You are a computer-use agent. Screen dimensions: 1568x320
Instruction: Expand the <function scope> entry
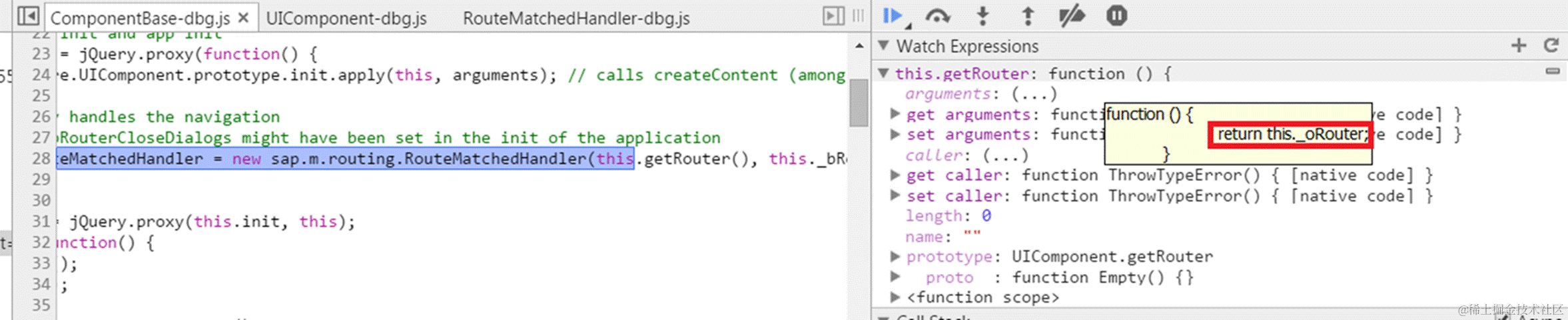click(896, 297)
